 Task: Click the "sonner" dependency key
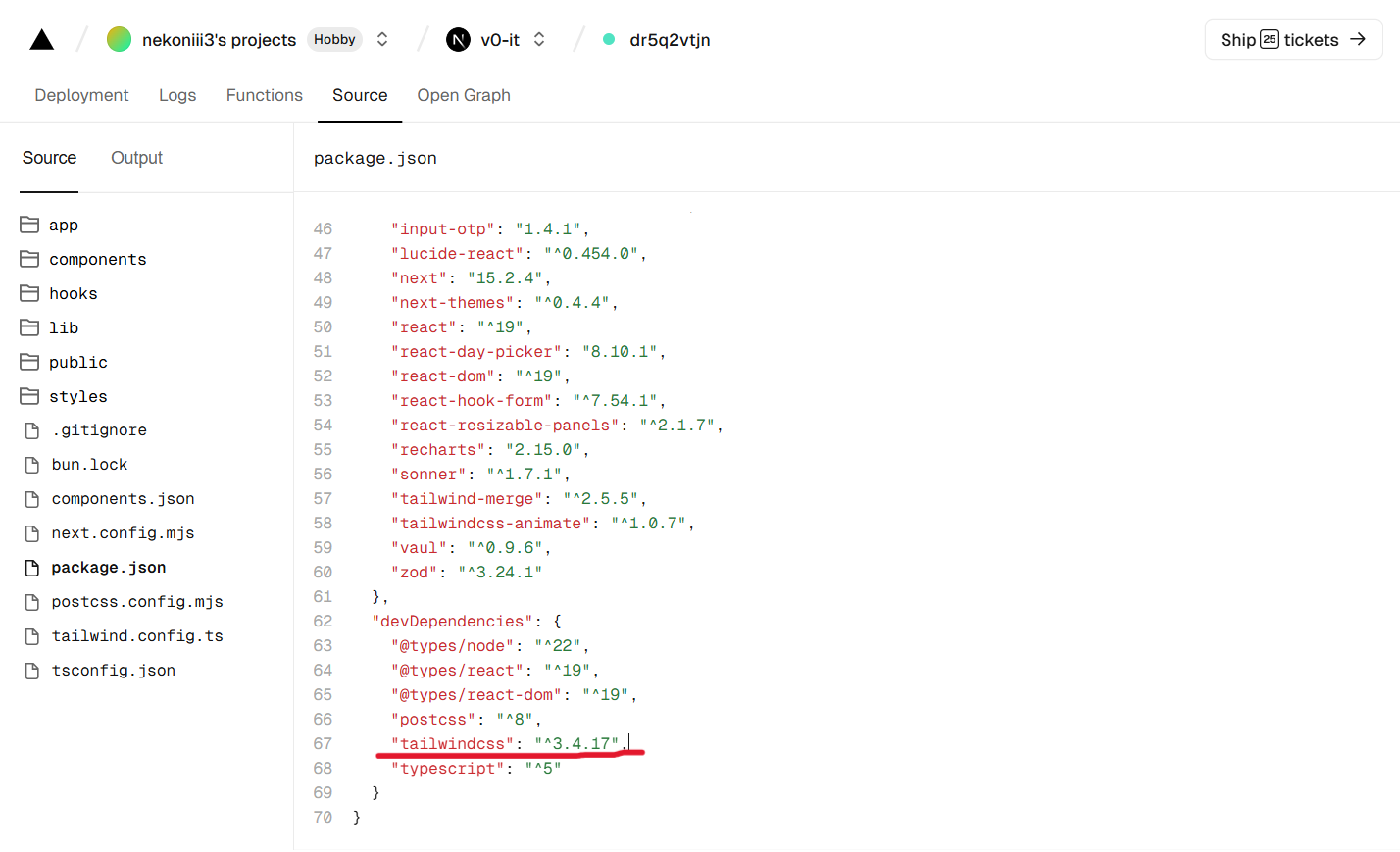coord(428,475)
